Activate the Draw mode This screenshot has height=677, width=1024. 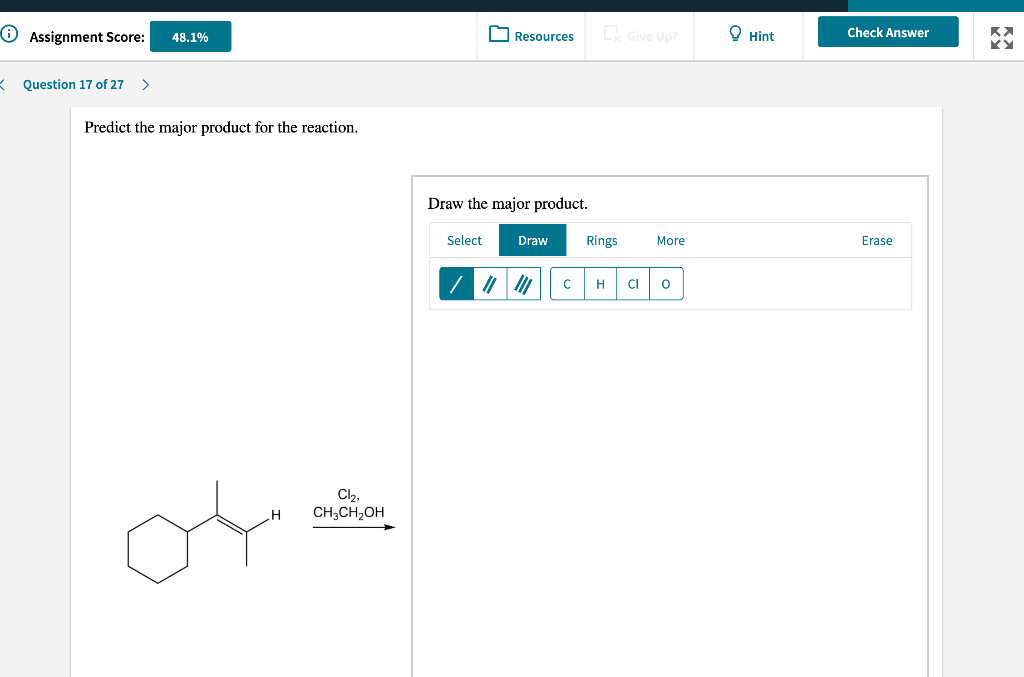coord(532,240)
